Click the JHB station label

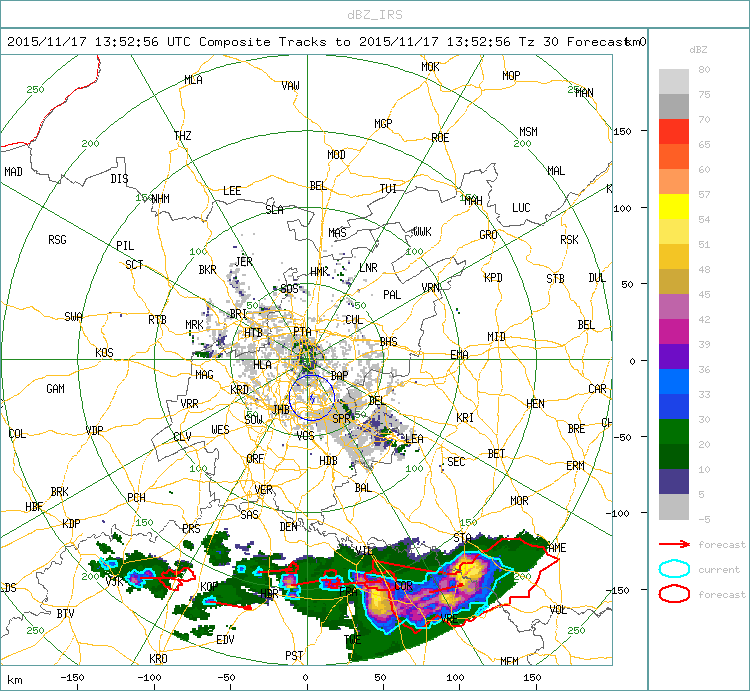pyautogui.click(x=281, y=409)
